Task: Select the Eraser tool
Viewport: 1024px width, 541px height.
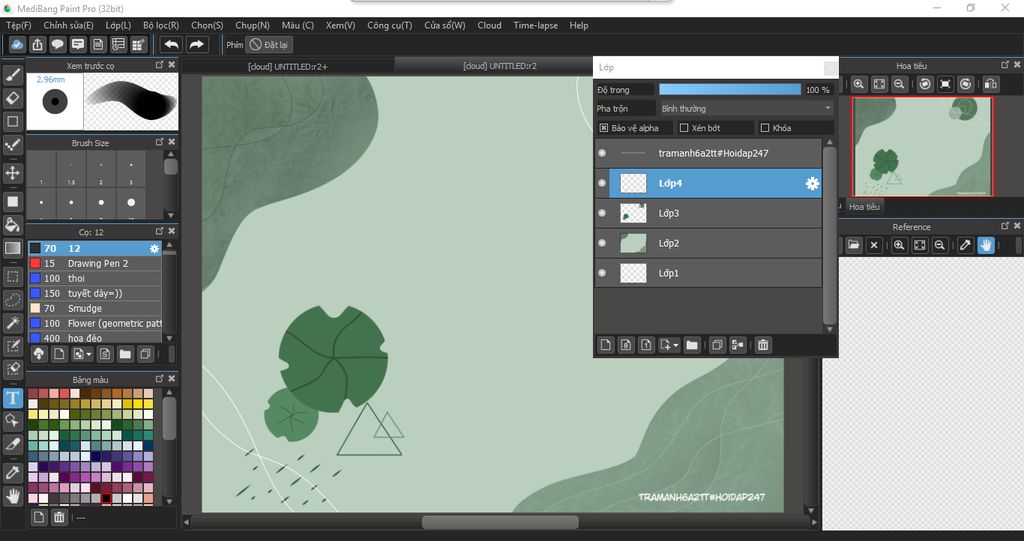Action: pos(12,98)
